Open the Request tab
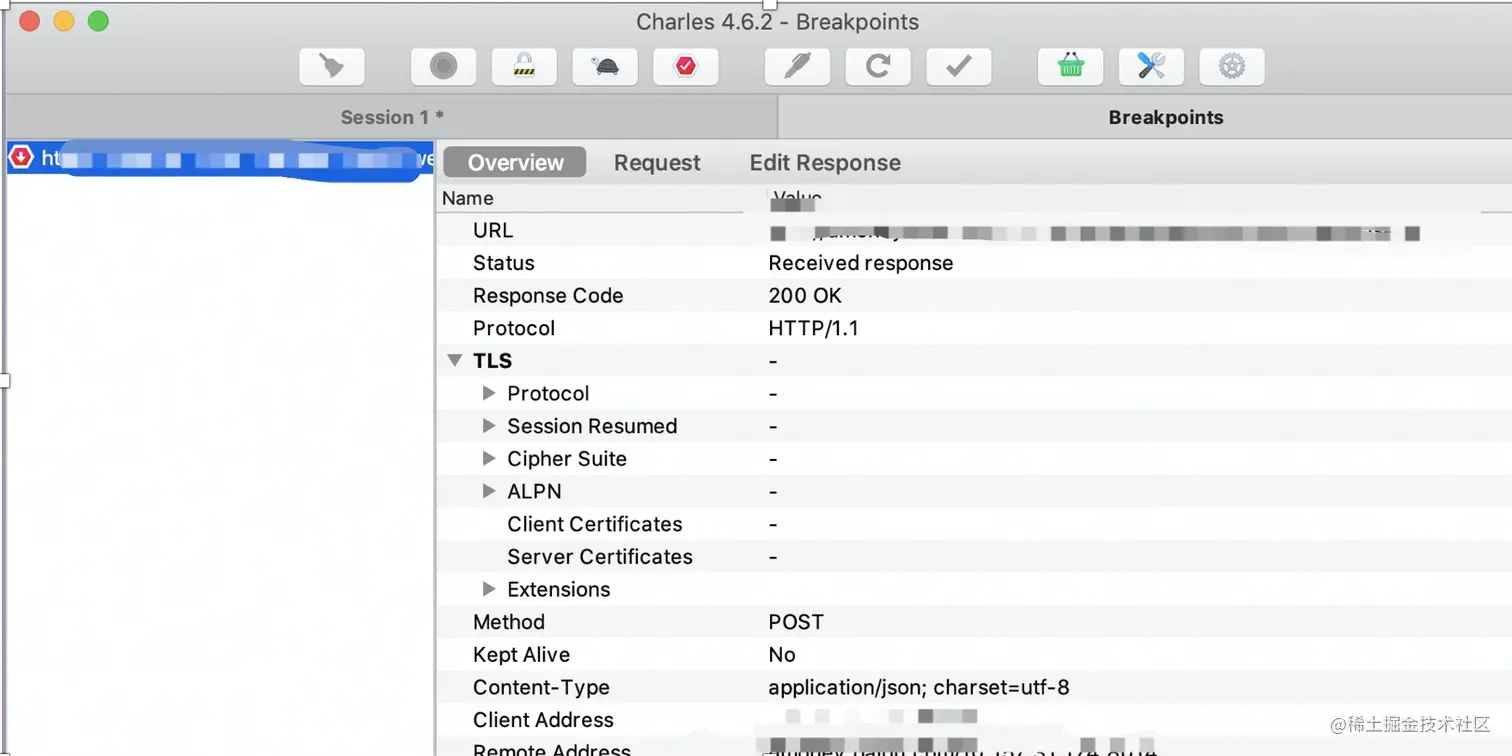This screenshot has width=1512, height=756. pos(657,162)
